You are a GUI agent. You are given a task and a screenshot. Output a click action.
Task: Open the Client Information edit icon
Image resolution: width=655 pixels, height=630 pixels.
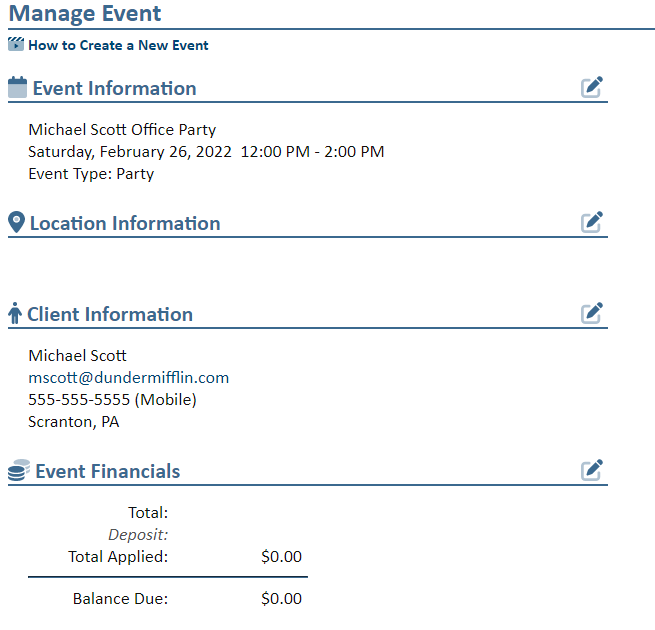click(592, 313)
